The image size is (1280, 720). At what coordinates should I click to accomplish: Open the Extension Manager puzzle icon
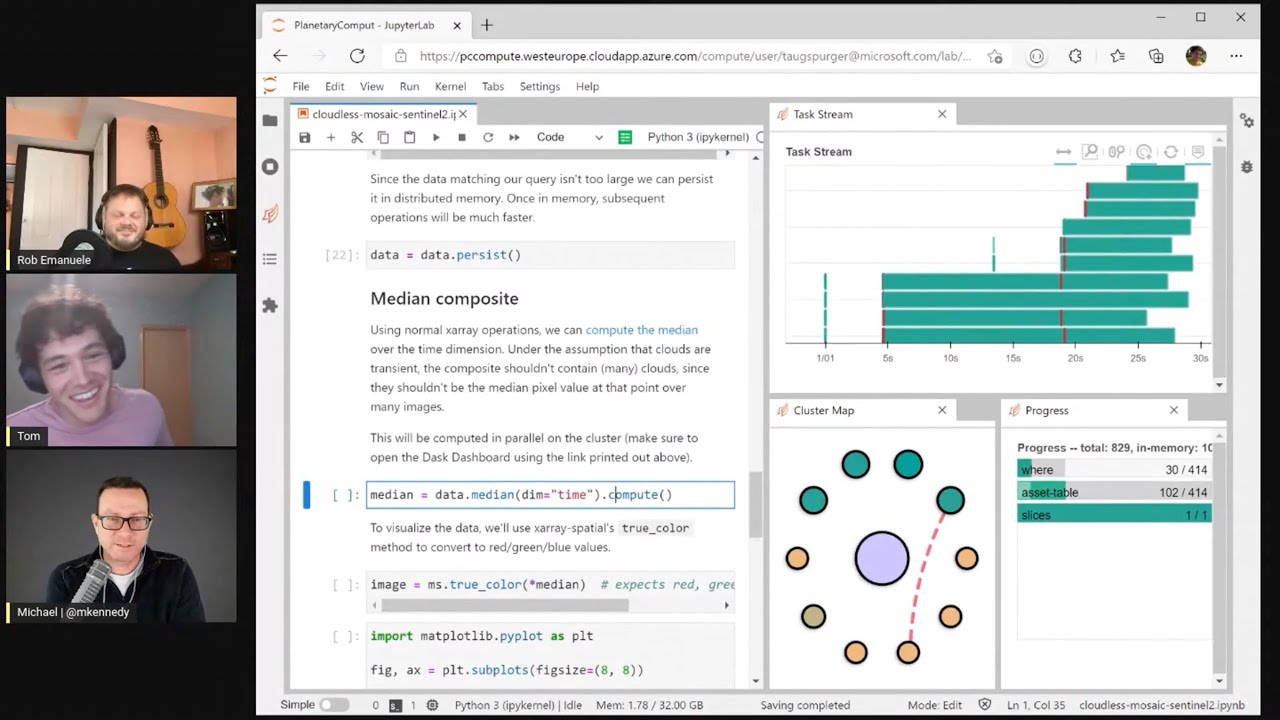[x=270, y=306]
